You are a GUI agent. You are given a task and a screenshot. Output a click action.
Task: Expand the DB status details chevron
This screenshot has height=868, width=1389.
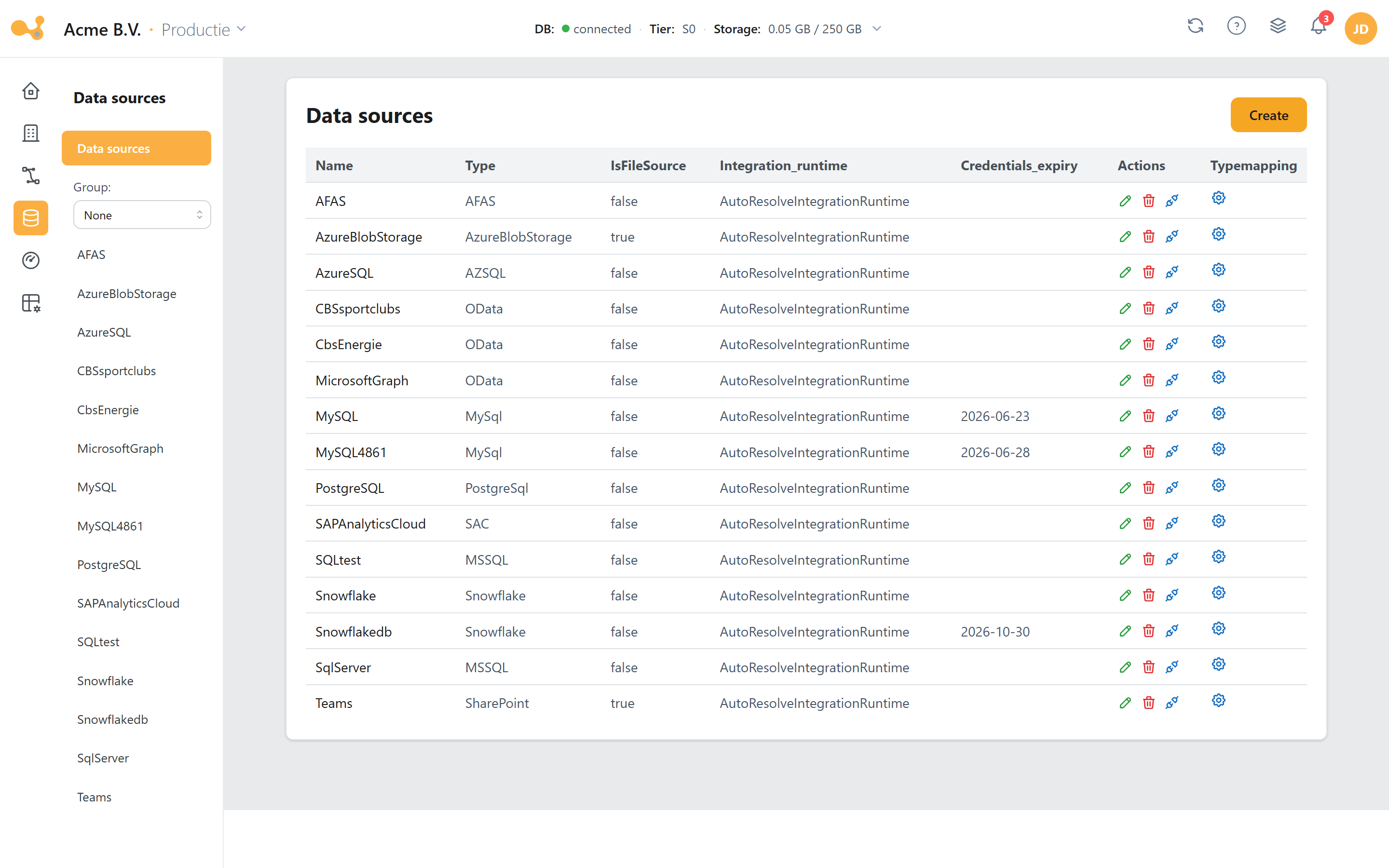(x=876, y=29)
